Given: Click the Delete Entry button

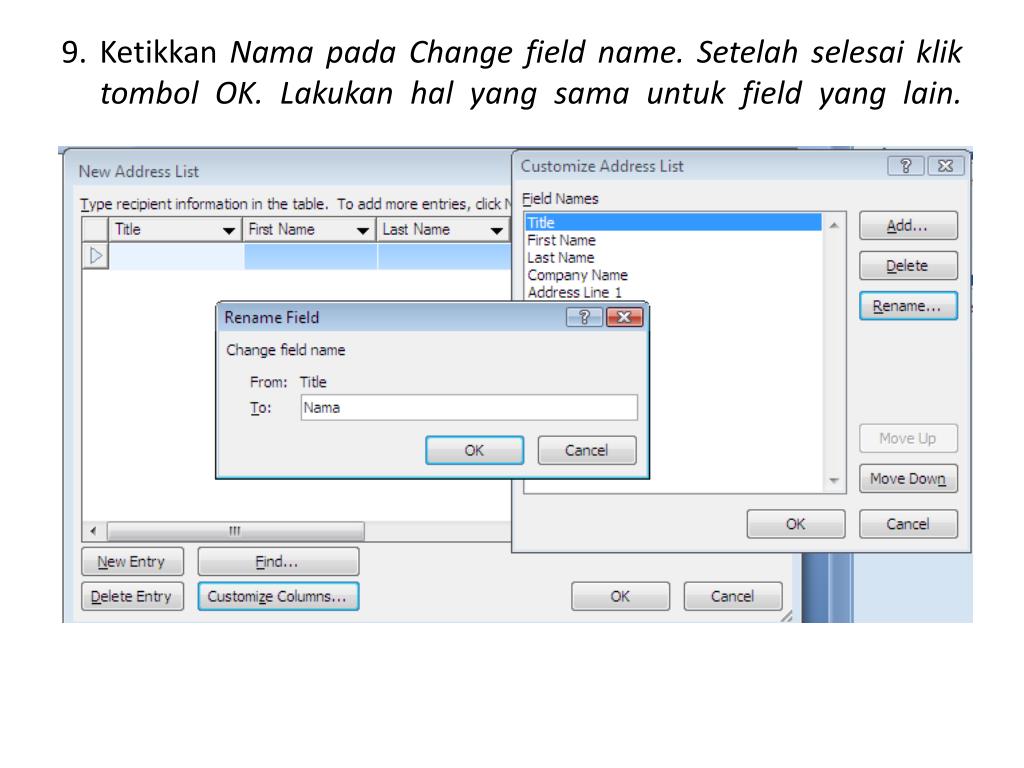Looking at the screenshot, I should pyautogui.click(x=133, y=596).
